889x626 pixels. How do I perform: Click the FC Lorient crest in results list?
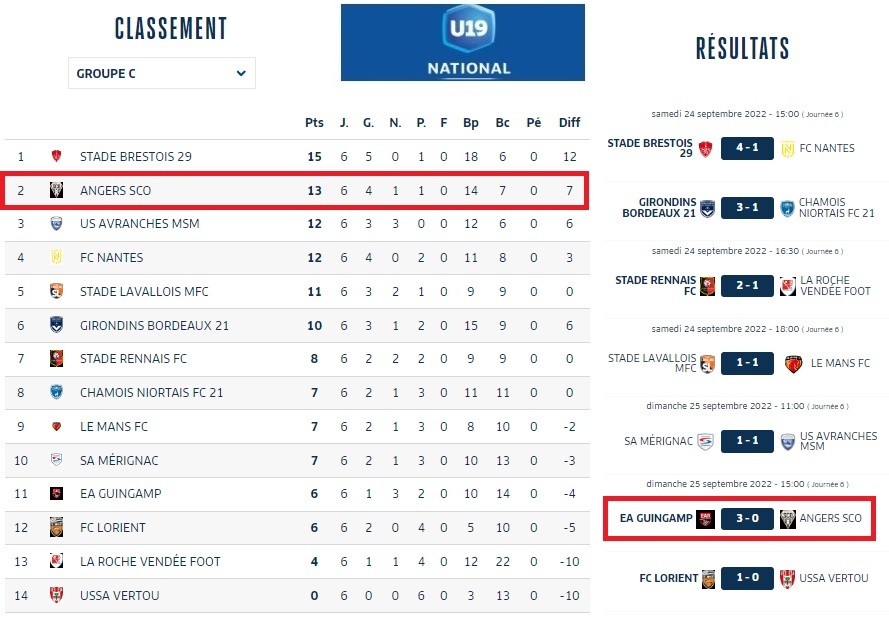tap(709, 578)
